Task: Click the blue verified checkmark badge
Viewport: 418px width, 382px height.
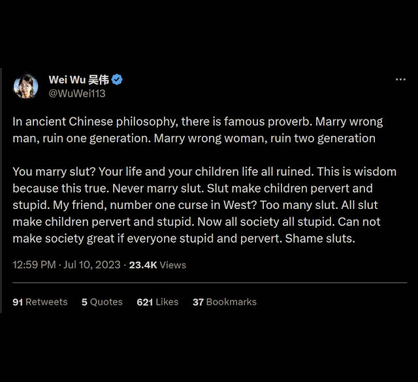Action: pyautogui.click(x=117, y=80)
